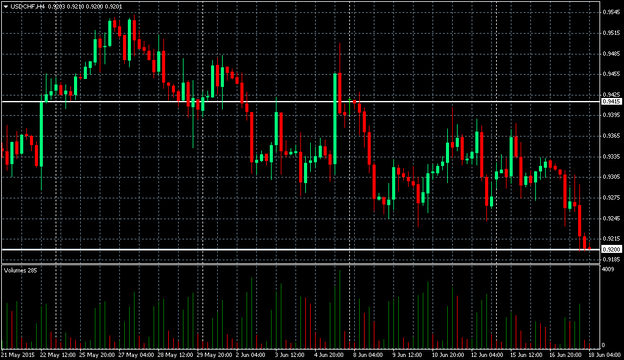The height and width of the screenshot is (360, 624).
Task: Click the 0.9425 price scale label
Action: click(x=611, y=95)
